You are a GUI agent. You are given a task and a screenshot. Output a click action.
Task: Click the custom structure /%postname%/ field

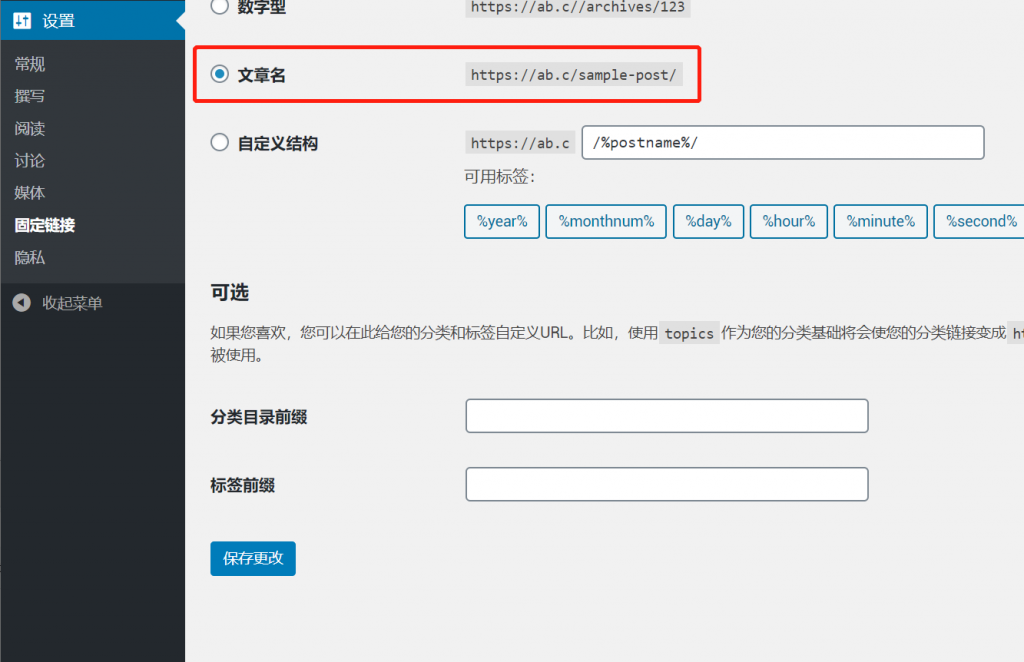pyautogui.click(x=782, y=143)
